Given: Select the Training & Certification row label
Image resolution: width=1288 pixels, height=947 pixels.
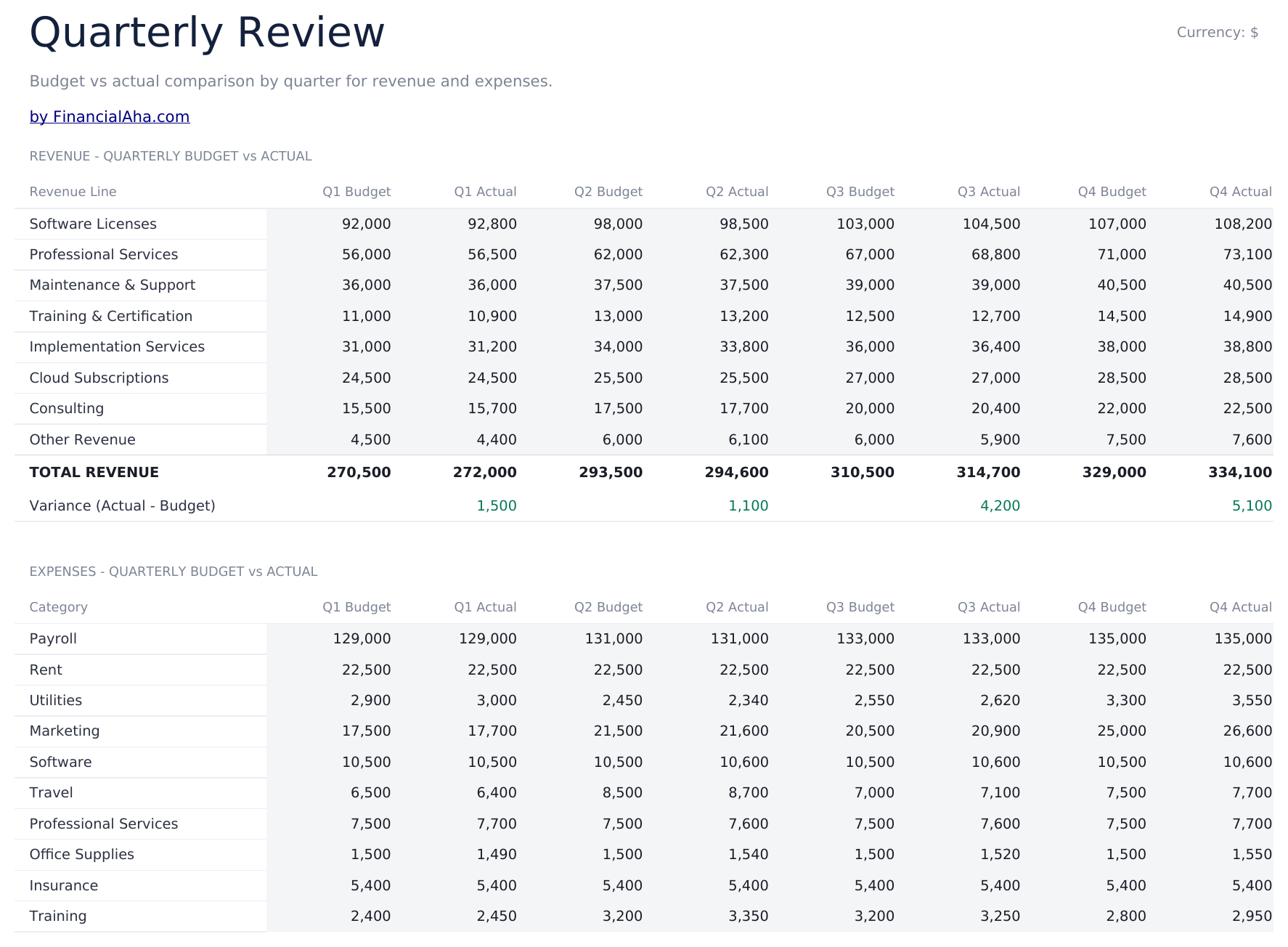Looking at the screenshot, I should [x=111, y=316].
